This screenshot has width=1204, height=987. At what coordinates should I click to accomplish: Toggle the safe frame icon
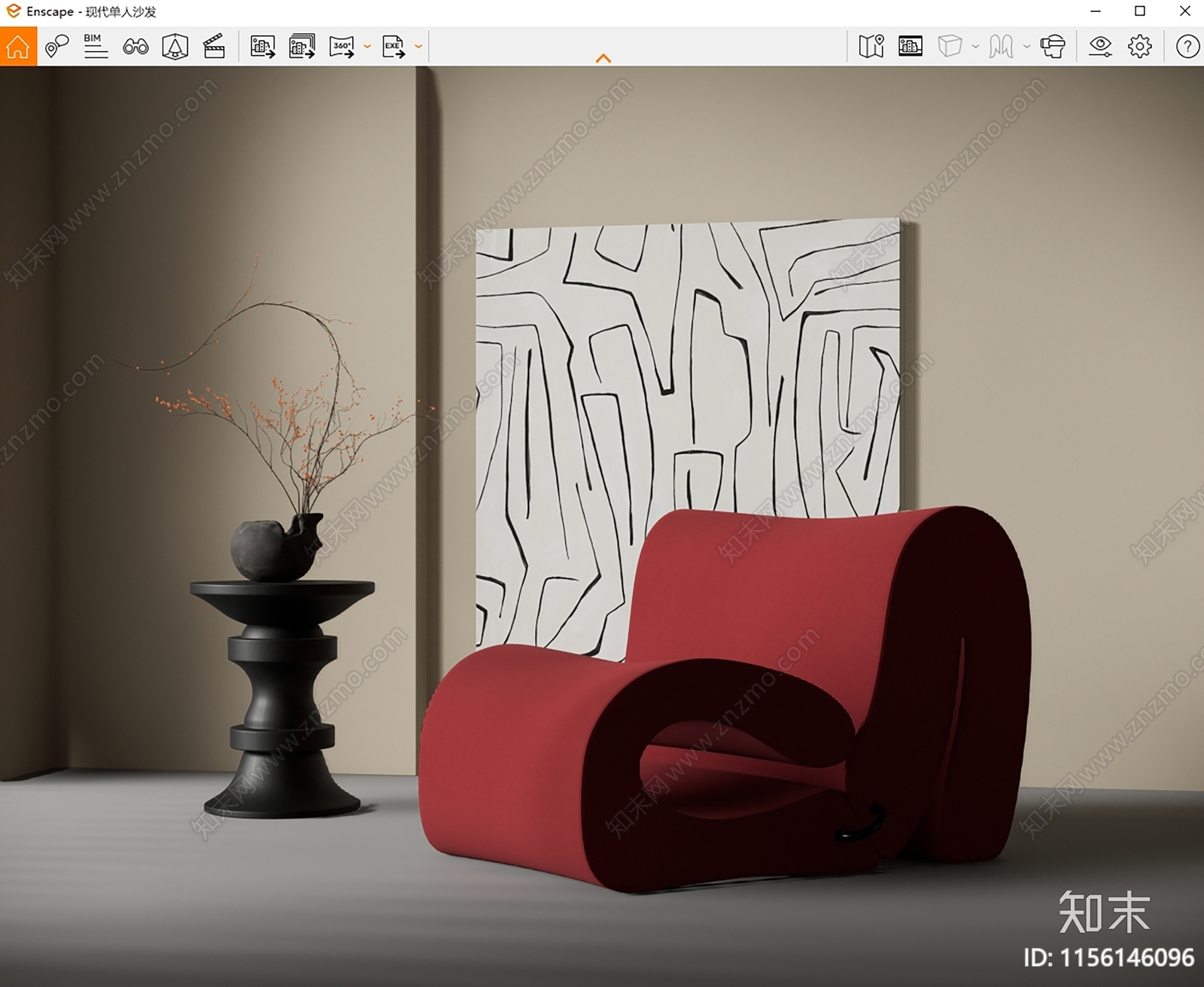pyautogui.click(x=175, y=47)
